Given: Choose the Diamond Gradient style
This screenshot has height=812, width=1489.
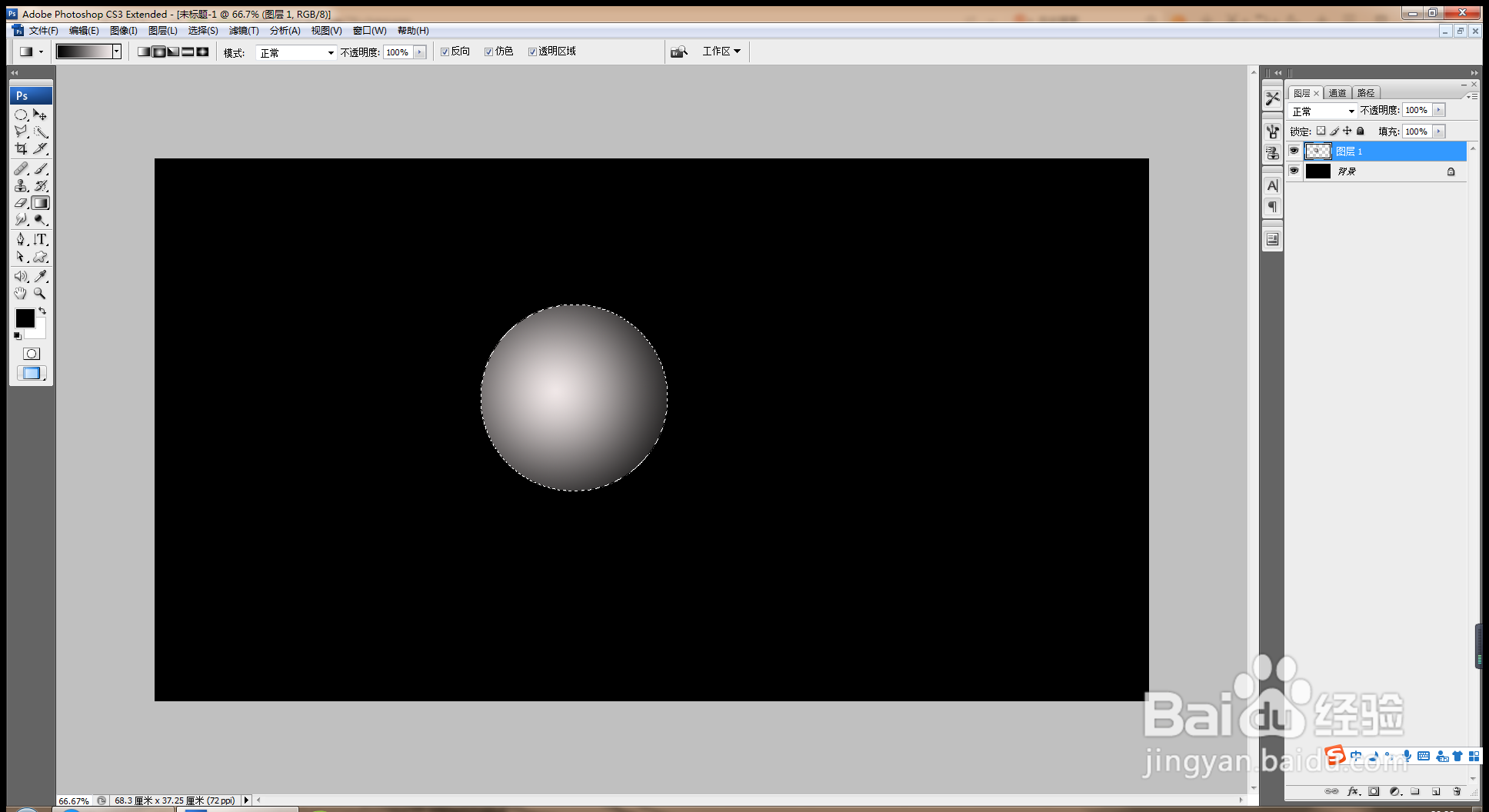Looking at the screenshot, I should pyautogui.click(x=202, y=52).
